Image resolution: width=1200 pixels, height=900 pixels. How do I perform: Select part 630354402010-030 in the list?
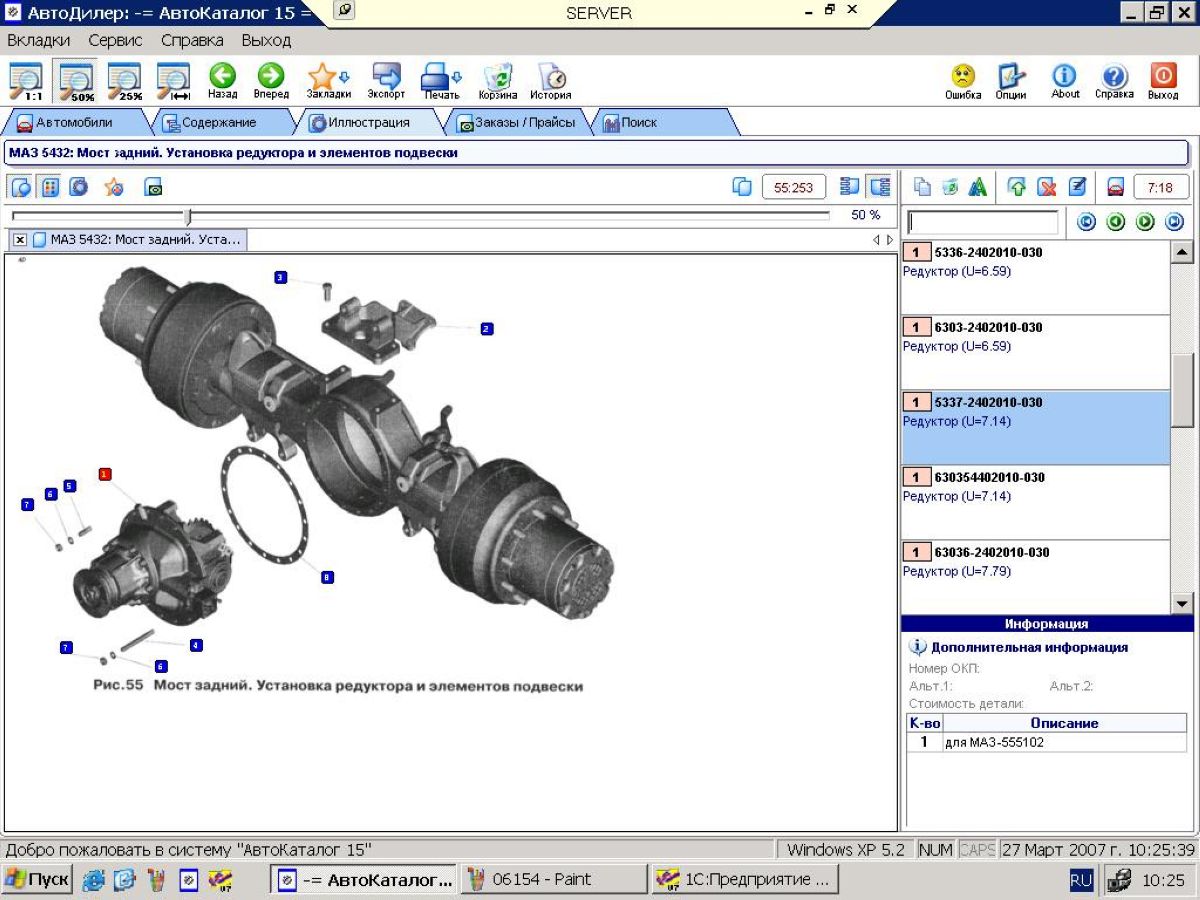pos(1035,502)
